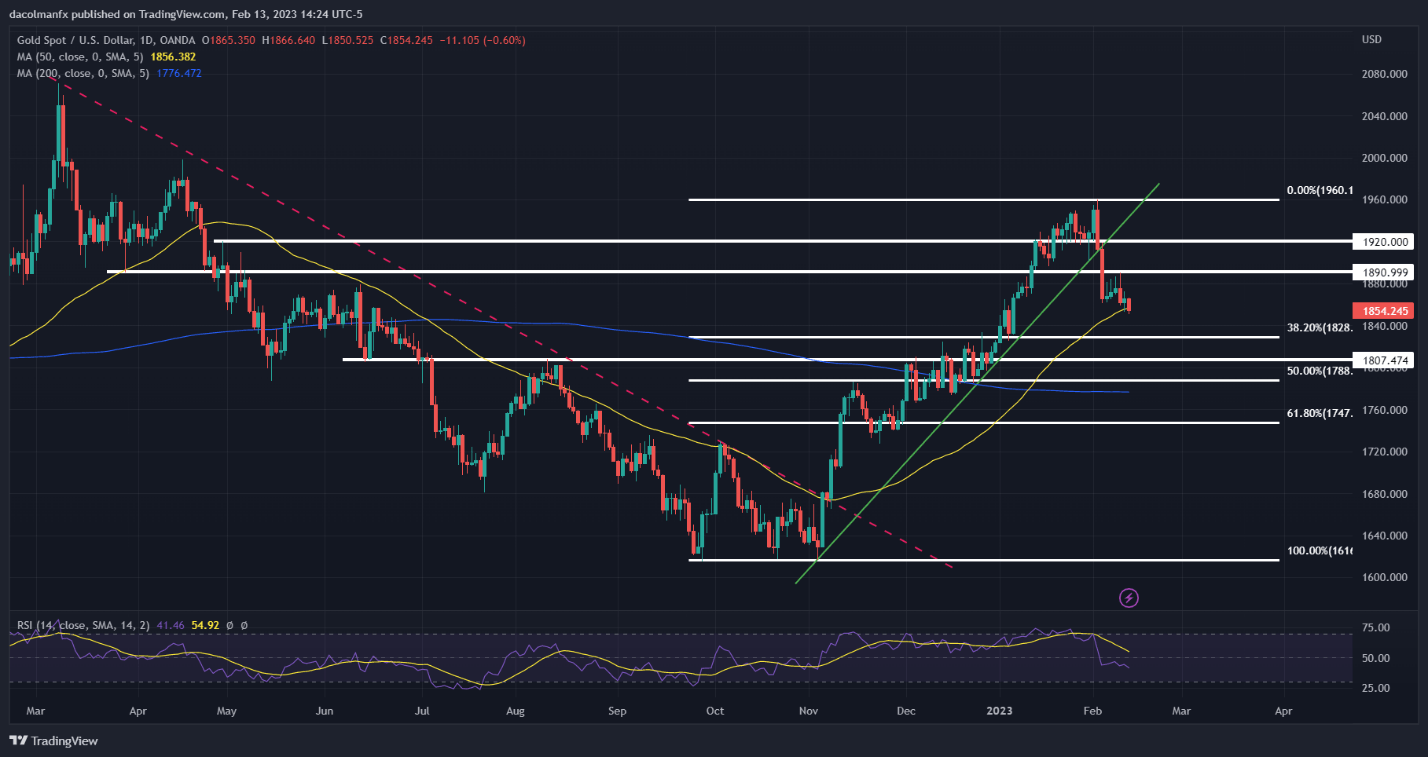Click the 2000.000 price axis tick

(1384, 158)
